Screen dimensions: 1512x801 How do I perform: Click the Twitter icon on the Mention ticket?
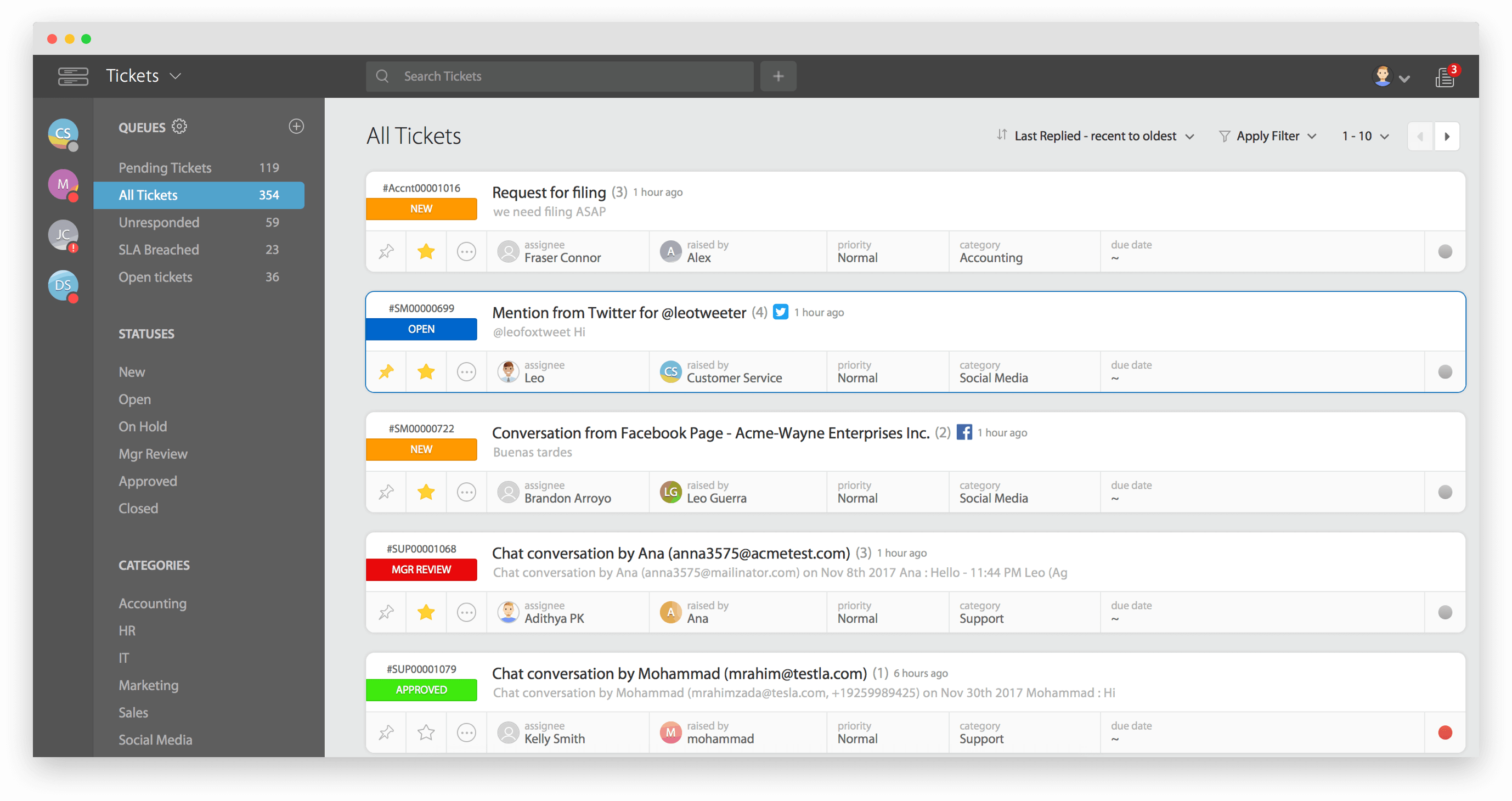(x=780, y=312)
